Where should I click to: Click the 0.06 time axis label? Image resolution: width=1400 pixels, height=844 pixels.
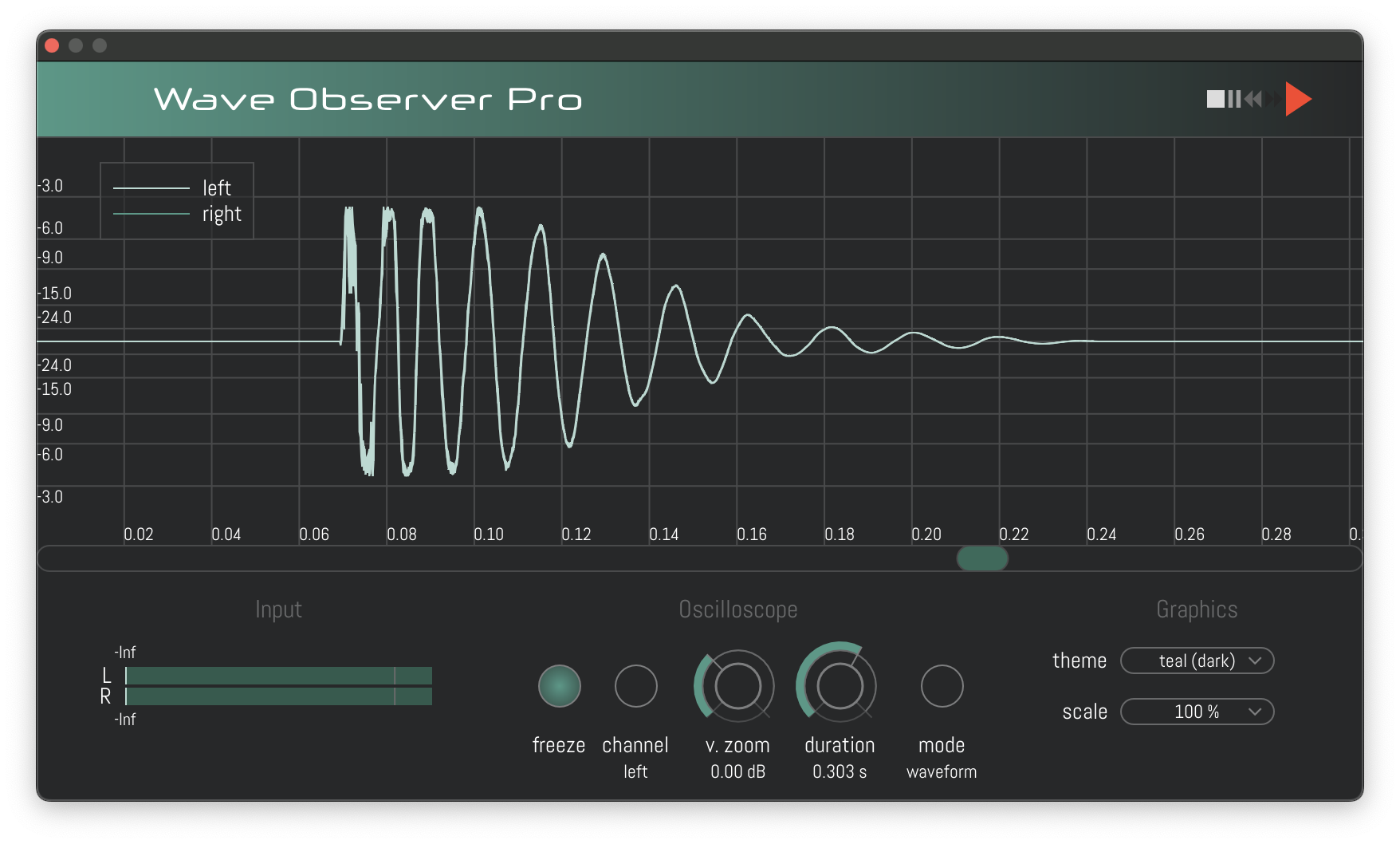pos(314,534)
